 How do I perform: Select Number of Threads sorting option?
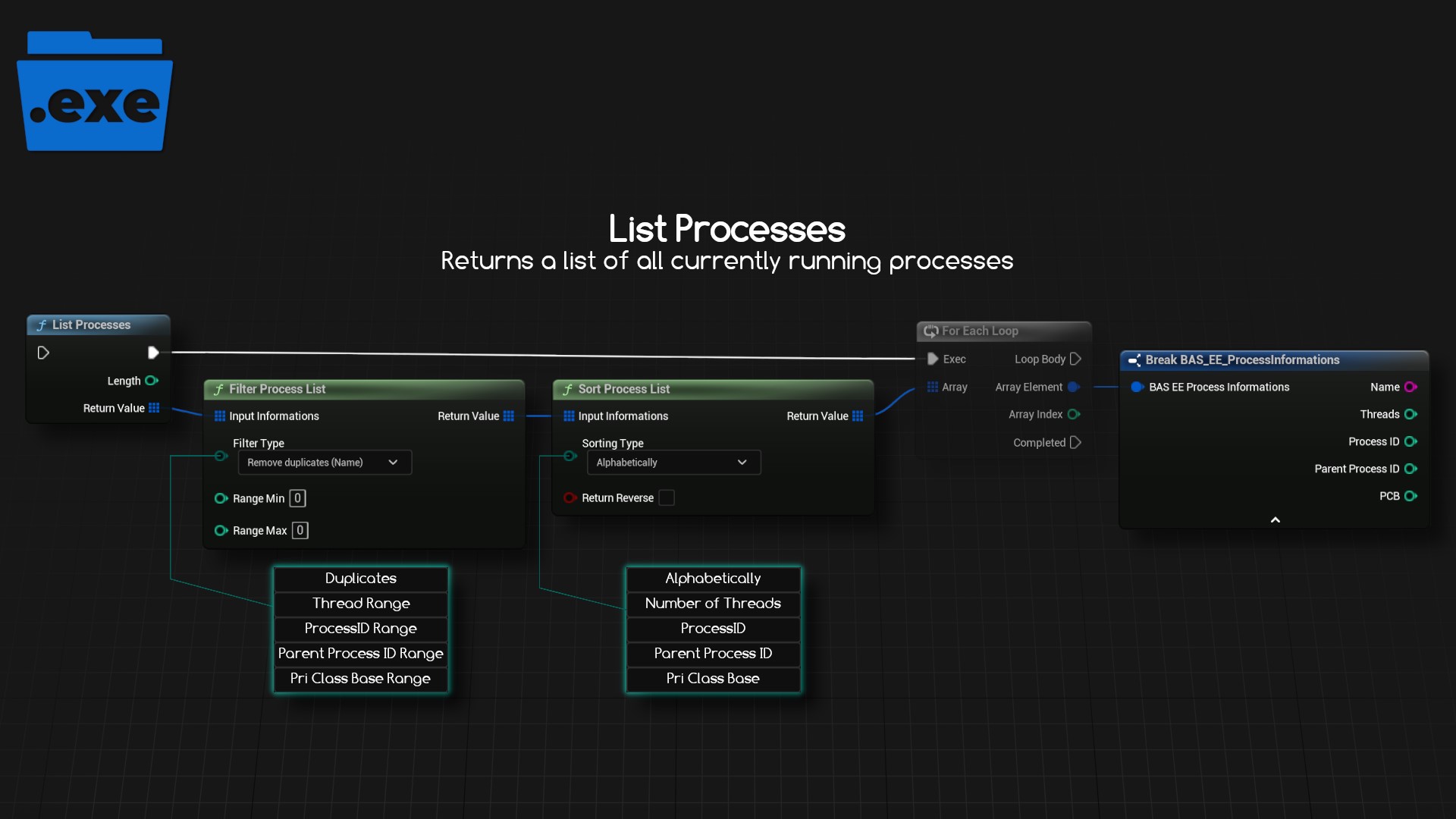(713, 604)
